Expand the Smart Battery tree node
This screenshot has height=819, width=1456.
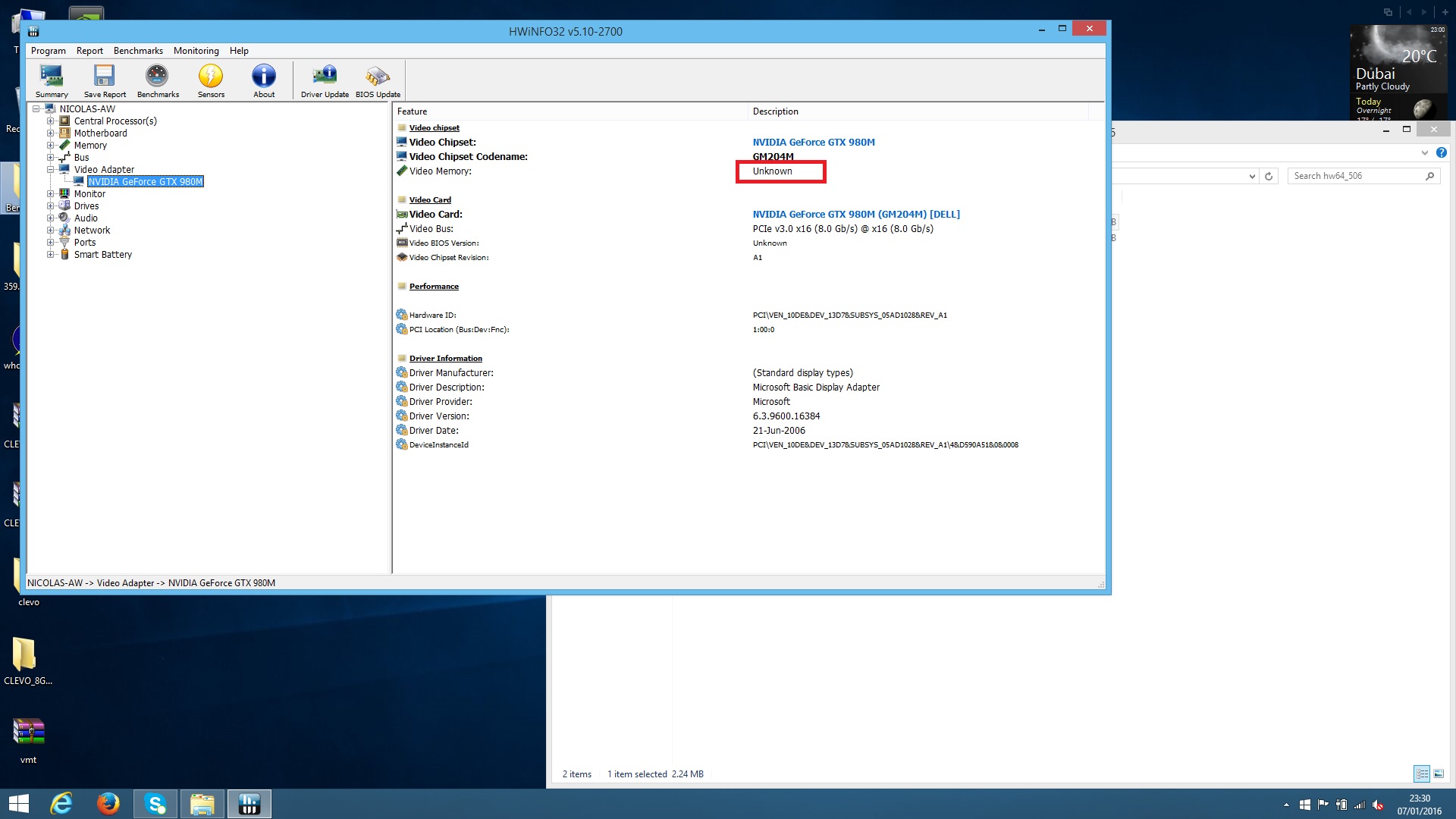(x=50, y=254)
